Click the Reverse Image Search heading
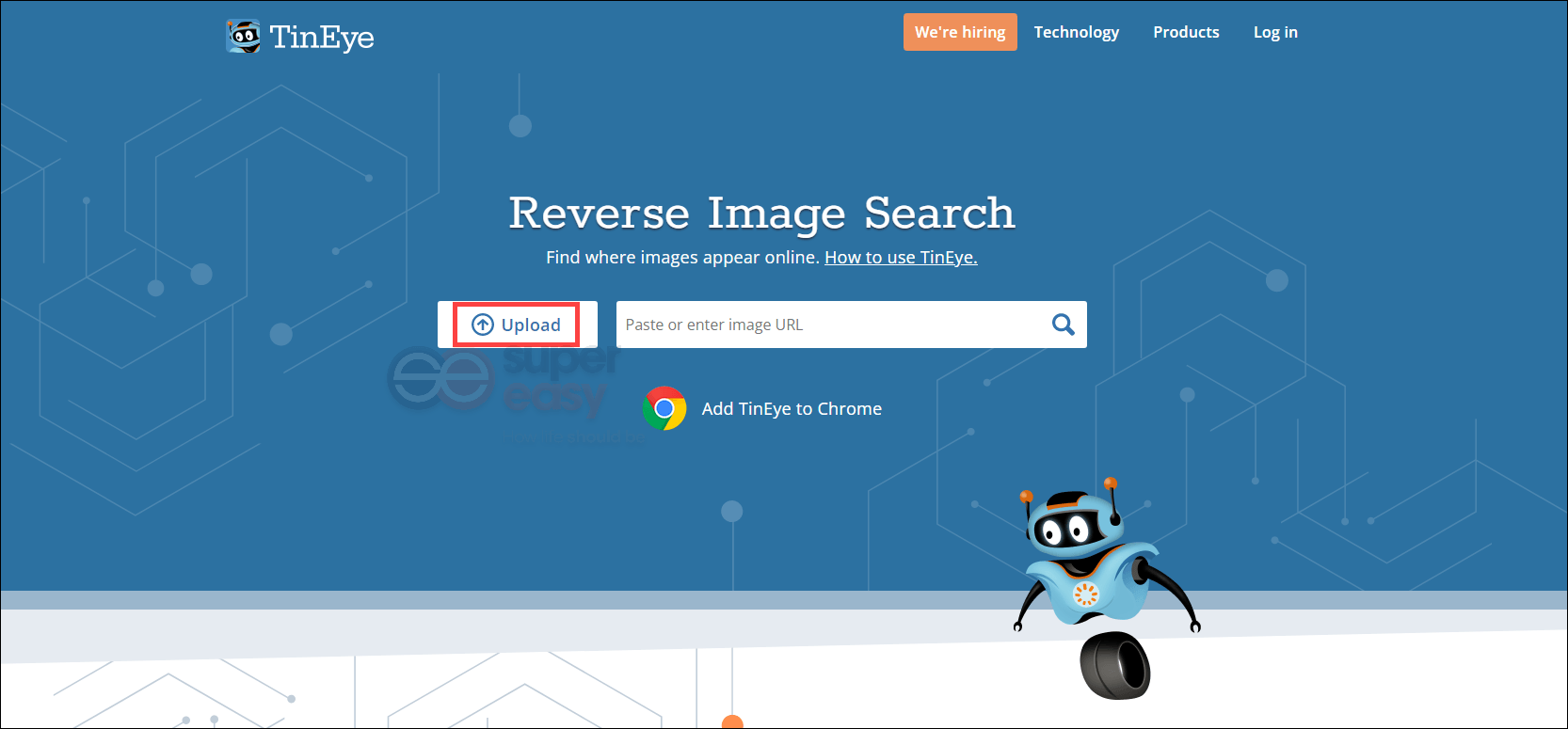The image size is (1568, 729). [762, 214]
